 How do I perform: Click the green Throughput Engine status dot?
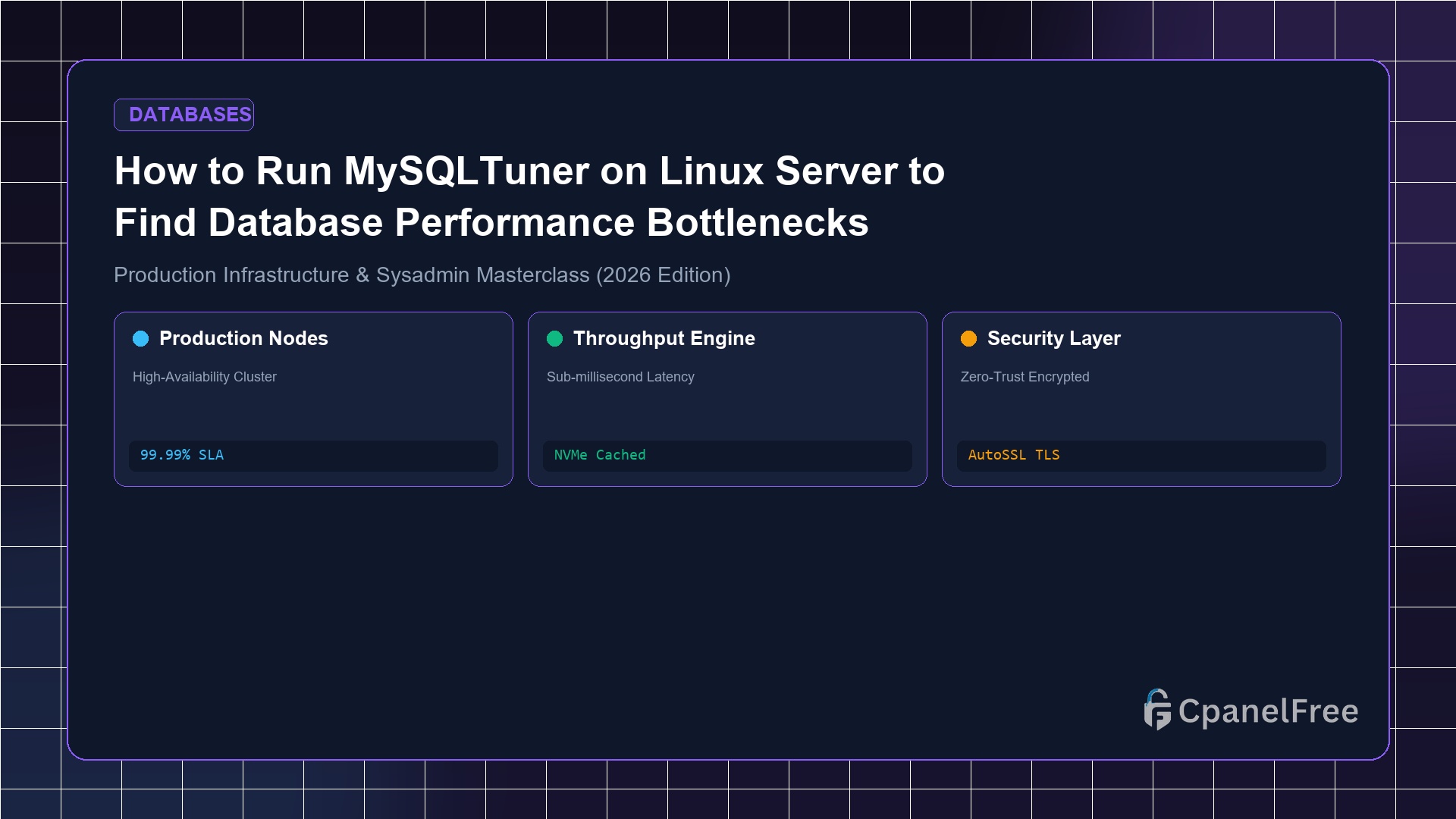(555, 338)
